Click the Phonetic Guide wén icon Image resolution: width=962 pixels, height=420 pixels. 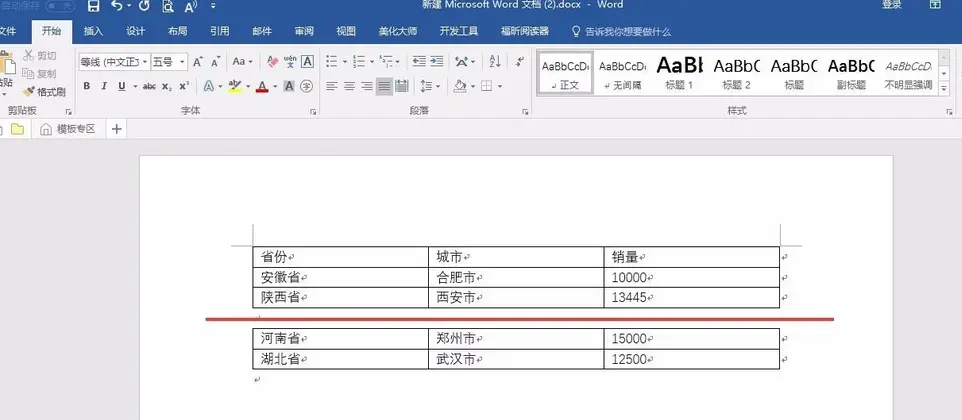pos(290,62)
